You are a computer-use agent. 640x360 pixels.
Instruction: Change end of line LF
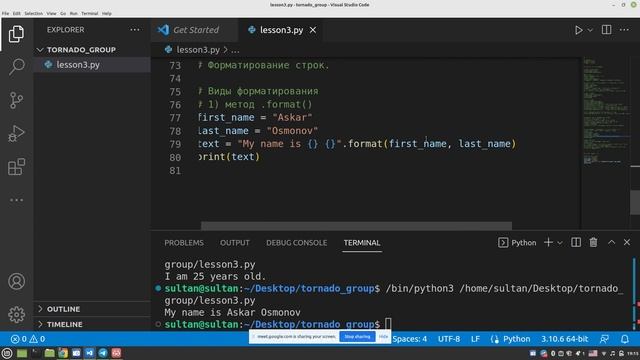coord(475,339)
